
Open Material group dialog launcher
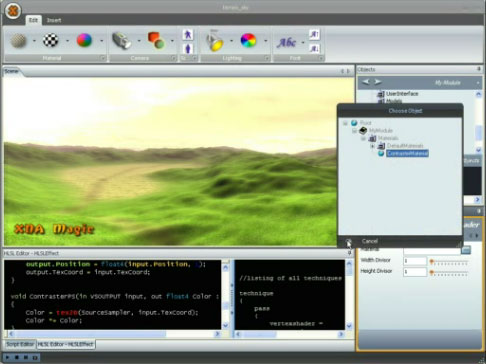103,58
